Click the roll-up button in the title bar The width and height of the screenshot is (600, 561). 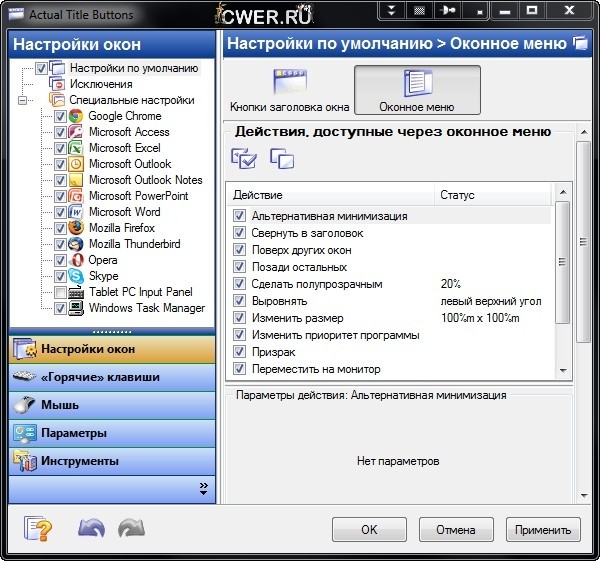(393, 13)
